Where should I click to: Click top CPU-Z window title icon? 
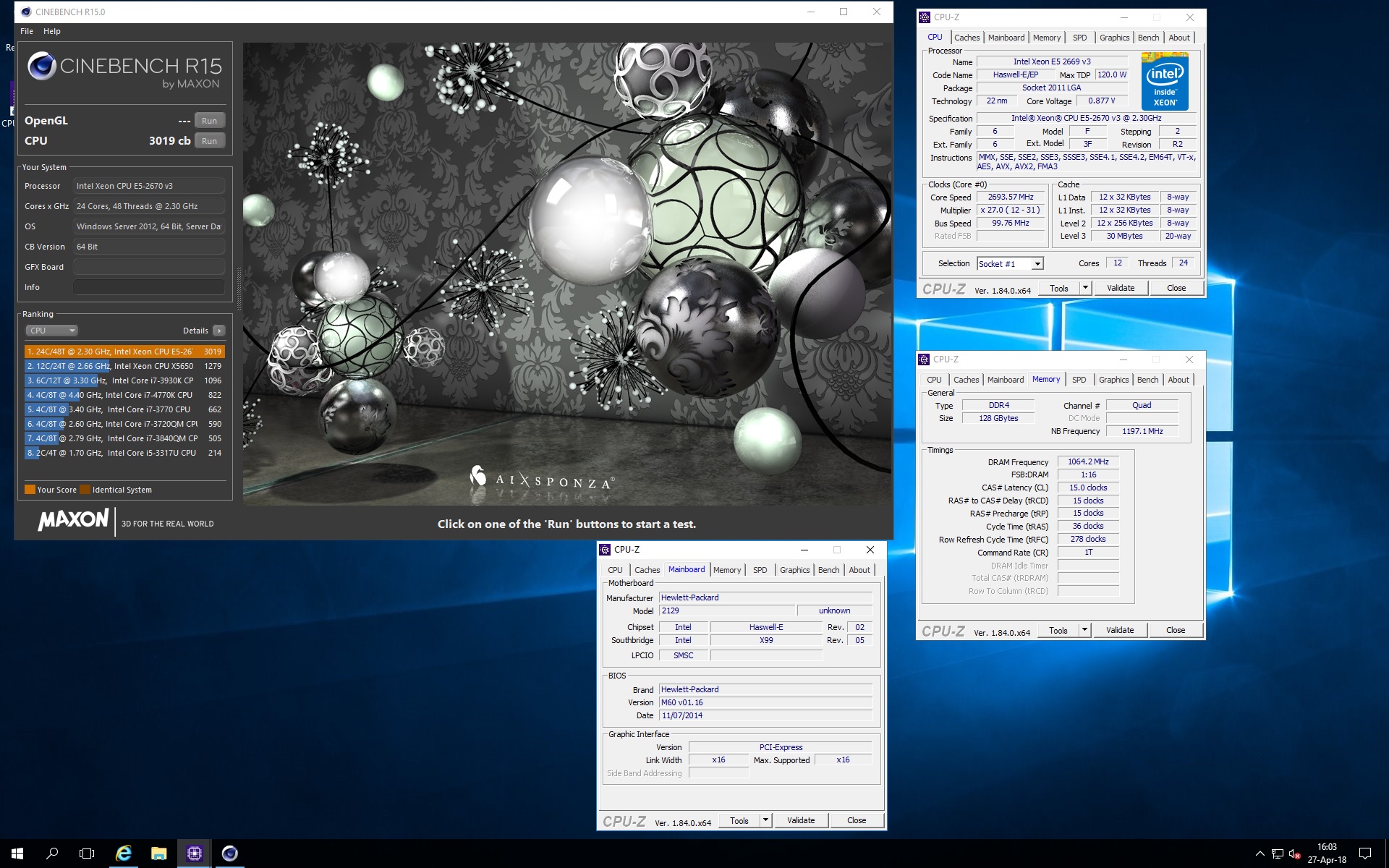[x=925, y=17]
